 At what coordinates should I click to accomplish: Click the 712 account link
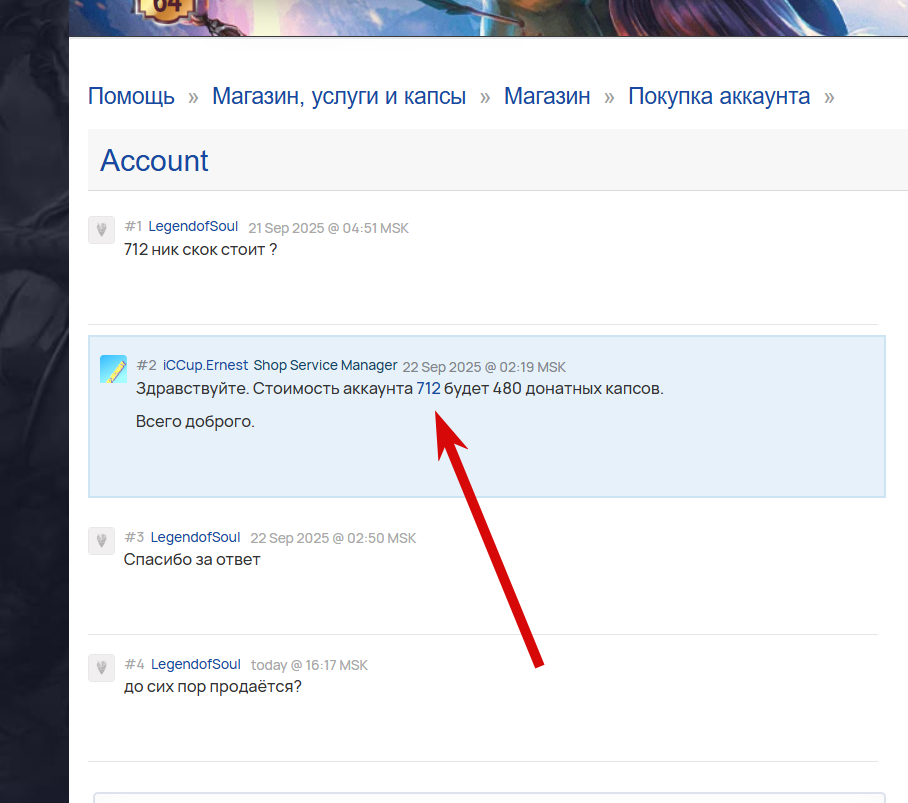(429, 388)
